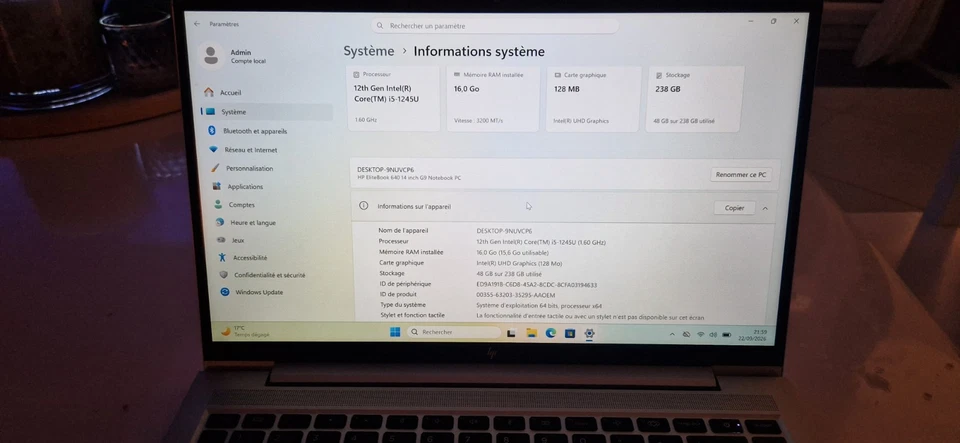Click Copier to copy device information
The image size is (960, 443).
[735, 207]
